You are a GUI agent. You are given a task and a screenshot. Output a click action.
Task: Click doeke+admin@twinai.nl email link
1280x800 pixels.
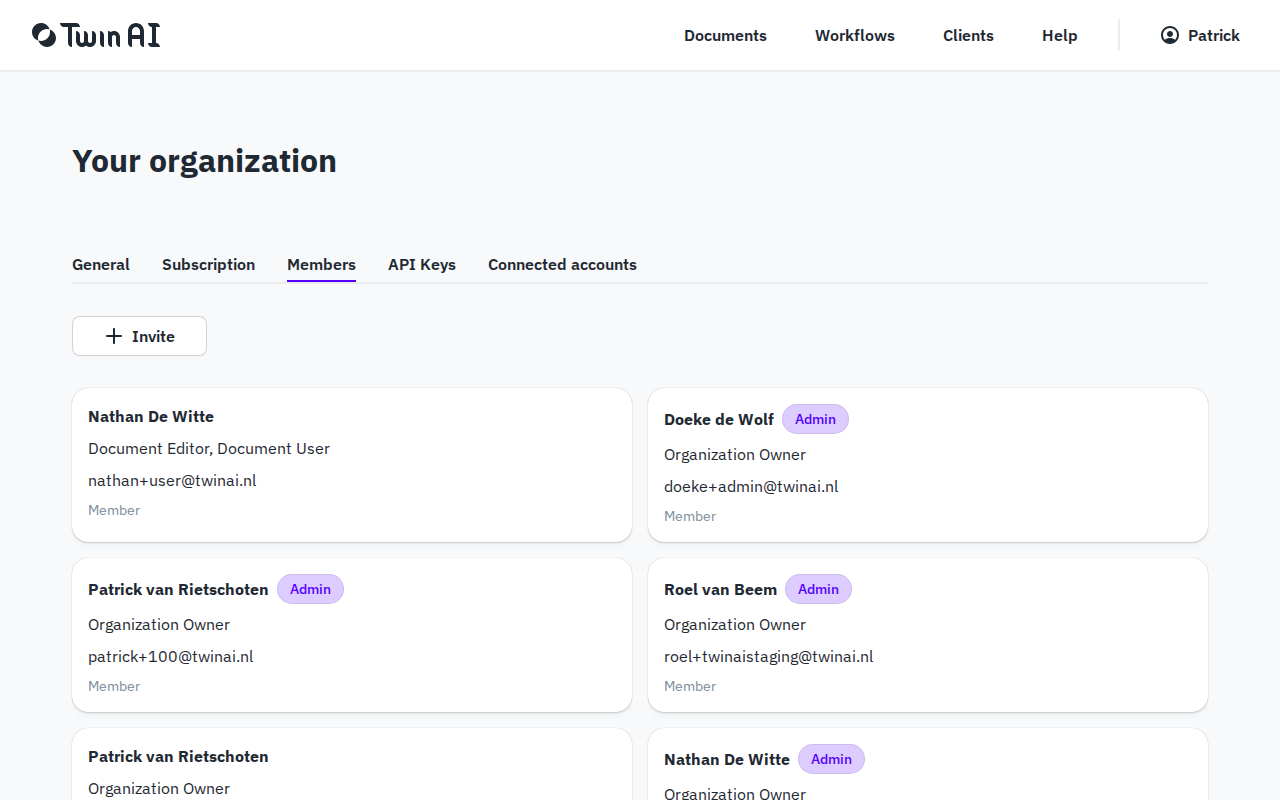pos(751,486)
